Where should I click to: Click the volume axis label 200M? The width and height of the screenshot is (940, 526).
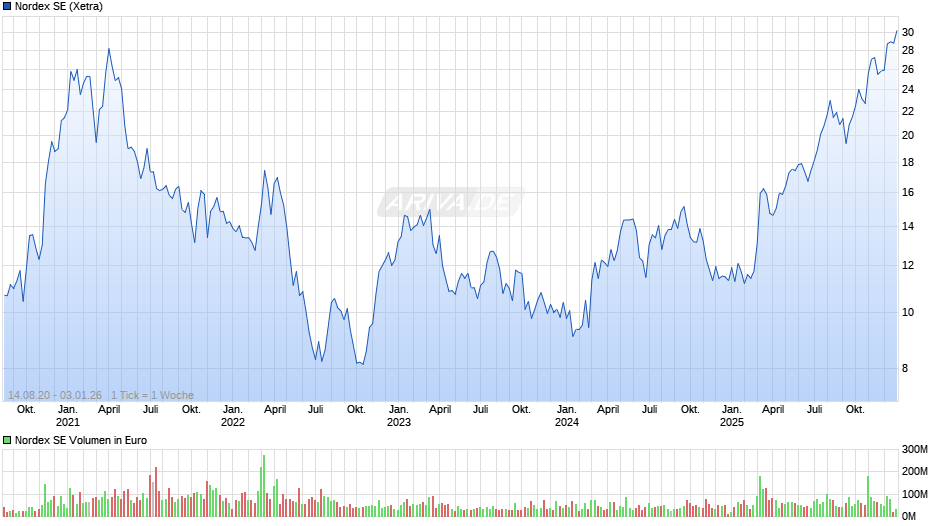915,471
